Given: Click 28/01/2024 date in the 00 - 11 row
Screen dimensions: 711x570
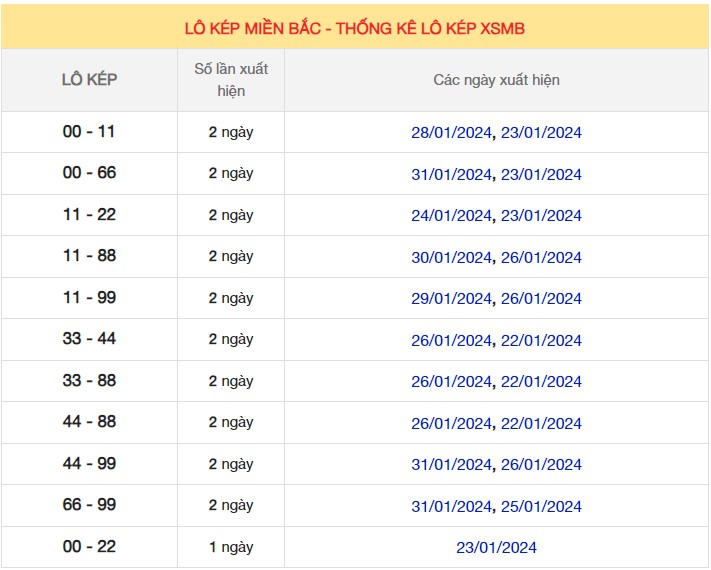Looking at the screenshot, I should (x=452, y=133).
